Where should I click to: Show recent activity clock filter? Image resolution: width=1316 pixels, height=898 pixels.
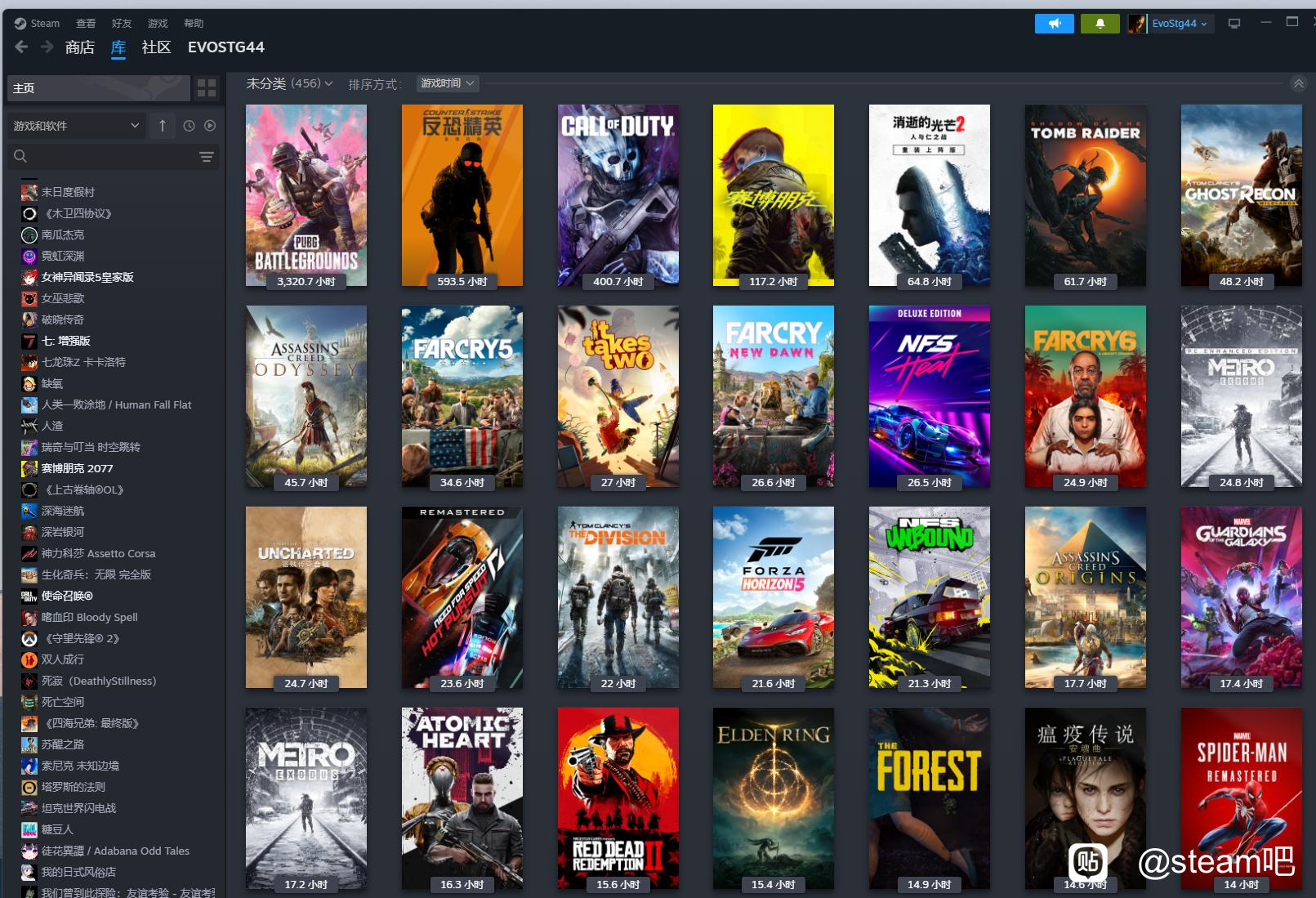tap(189, 126)
